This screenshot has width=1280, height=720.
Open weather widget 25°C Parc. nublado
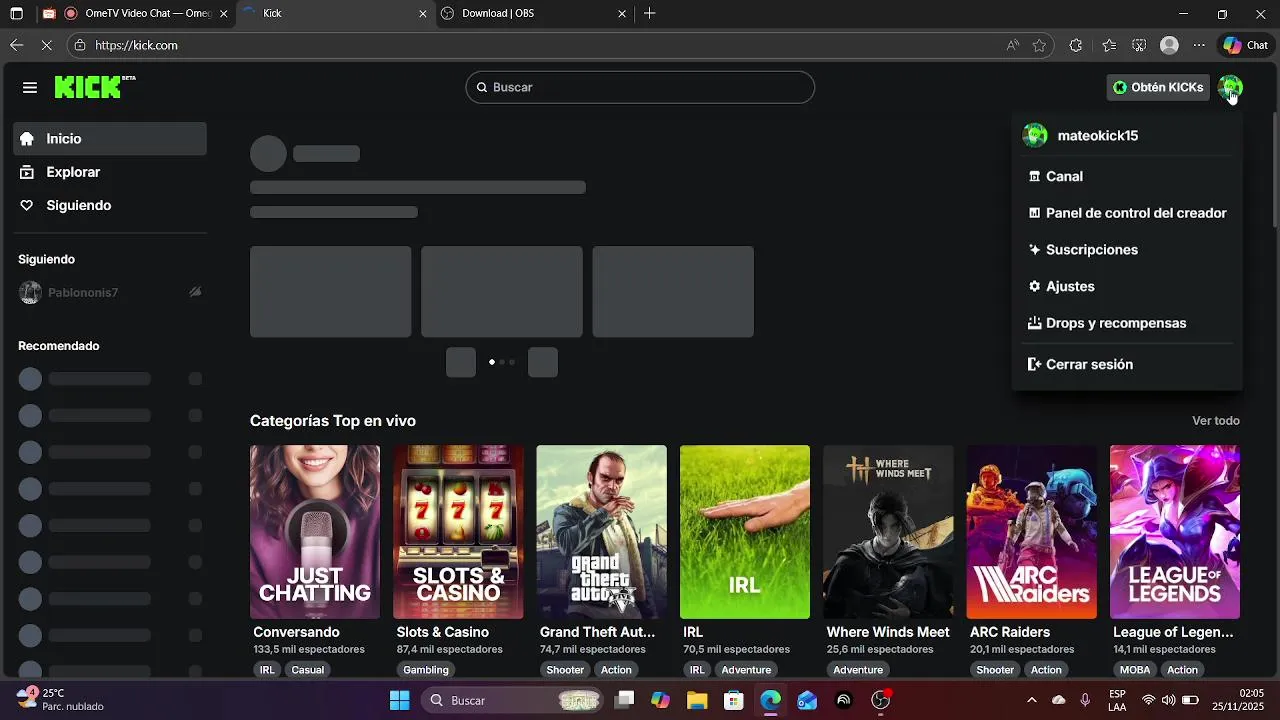[x=62, y=699]
